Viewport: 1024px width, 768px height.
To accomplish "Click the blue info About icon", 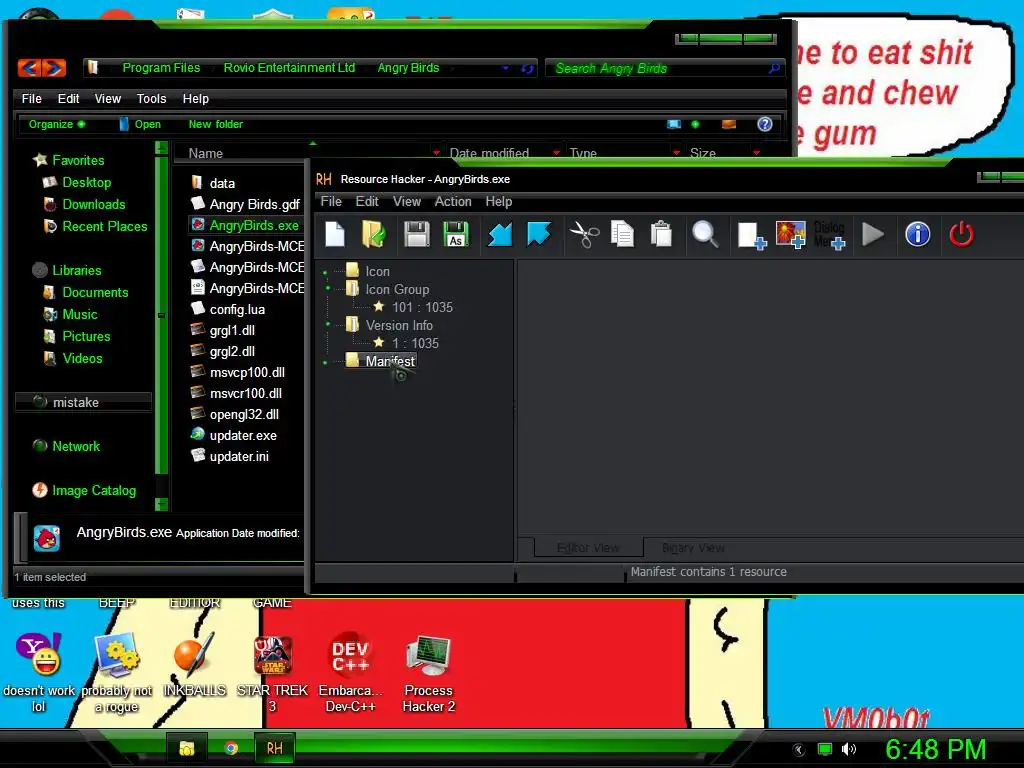I will point(918,234).
